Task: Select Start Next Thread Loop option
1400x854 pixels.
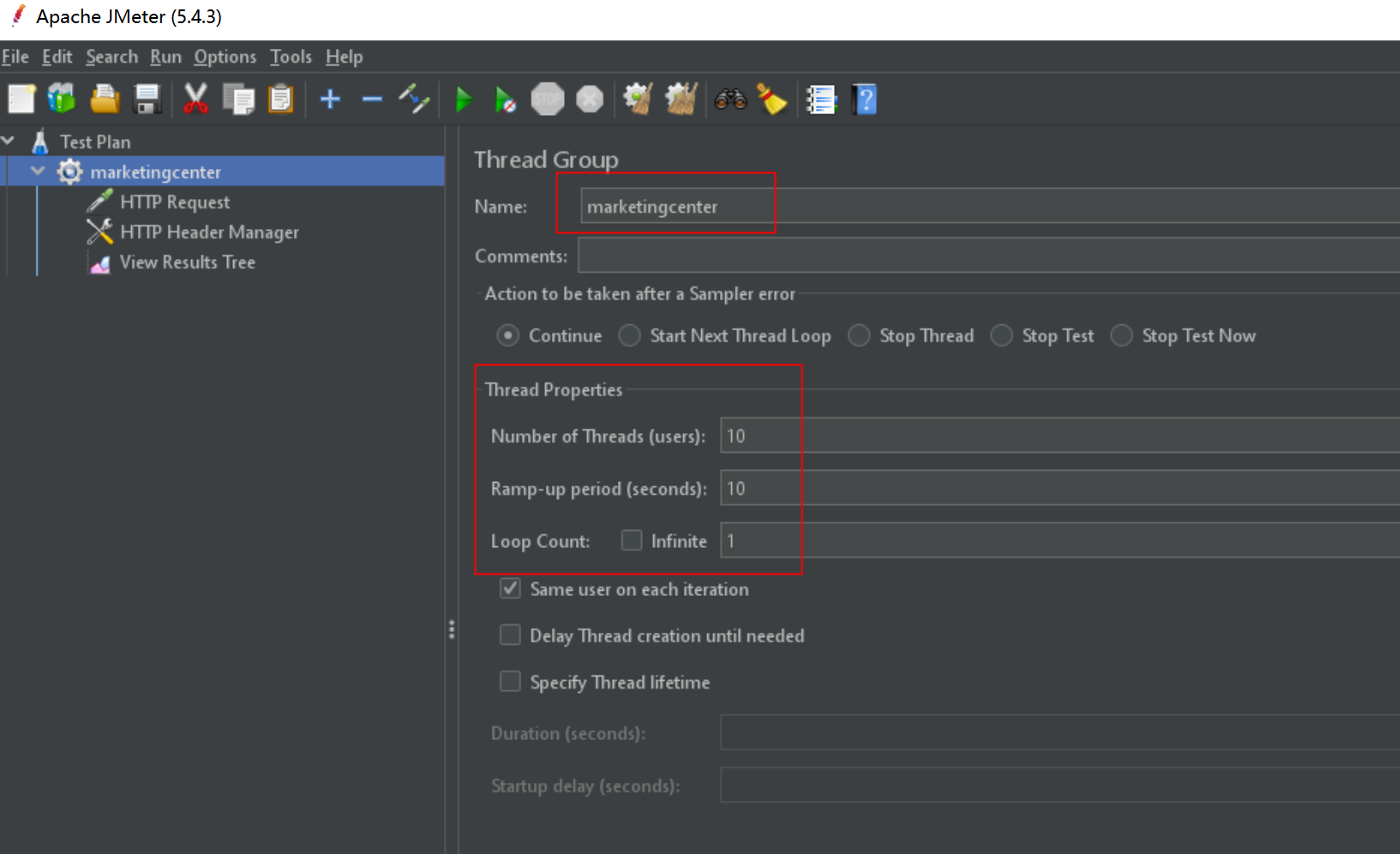Action: point(630,335)
